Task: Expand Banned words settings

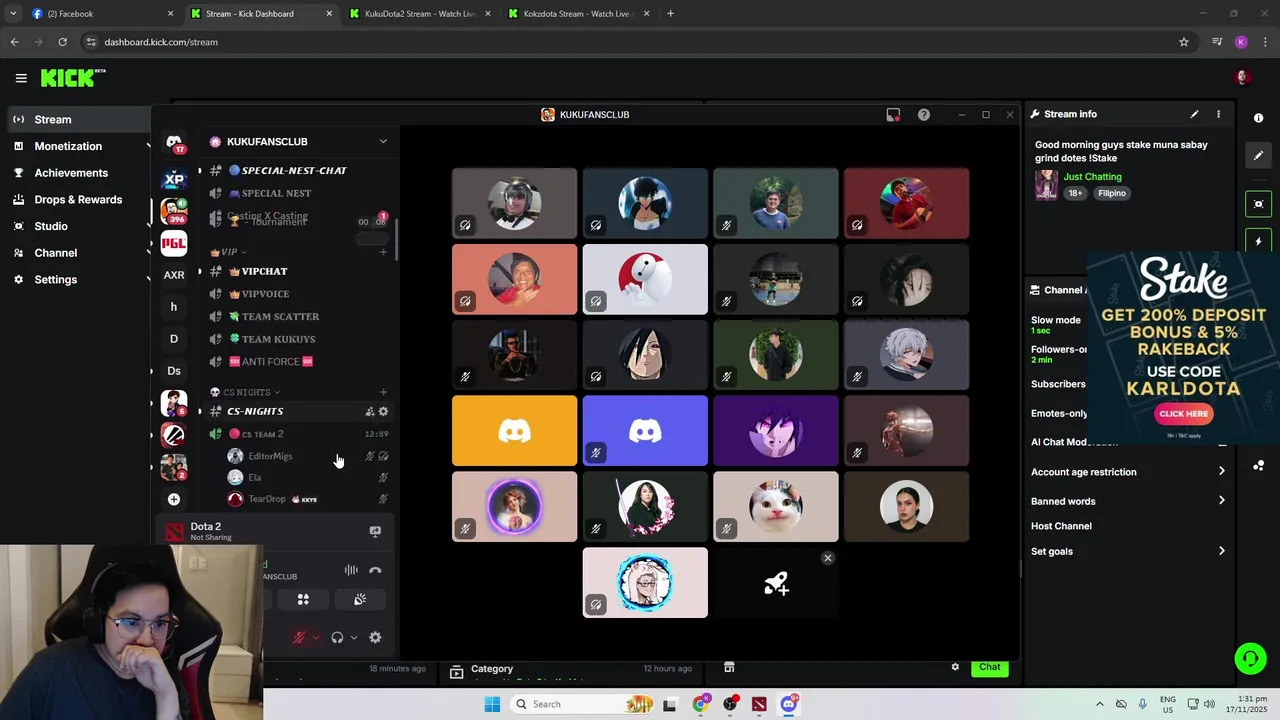Action: tap(1128, 501)
